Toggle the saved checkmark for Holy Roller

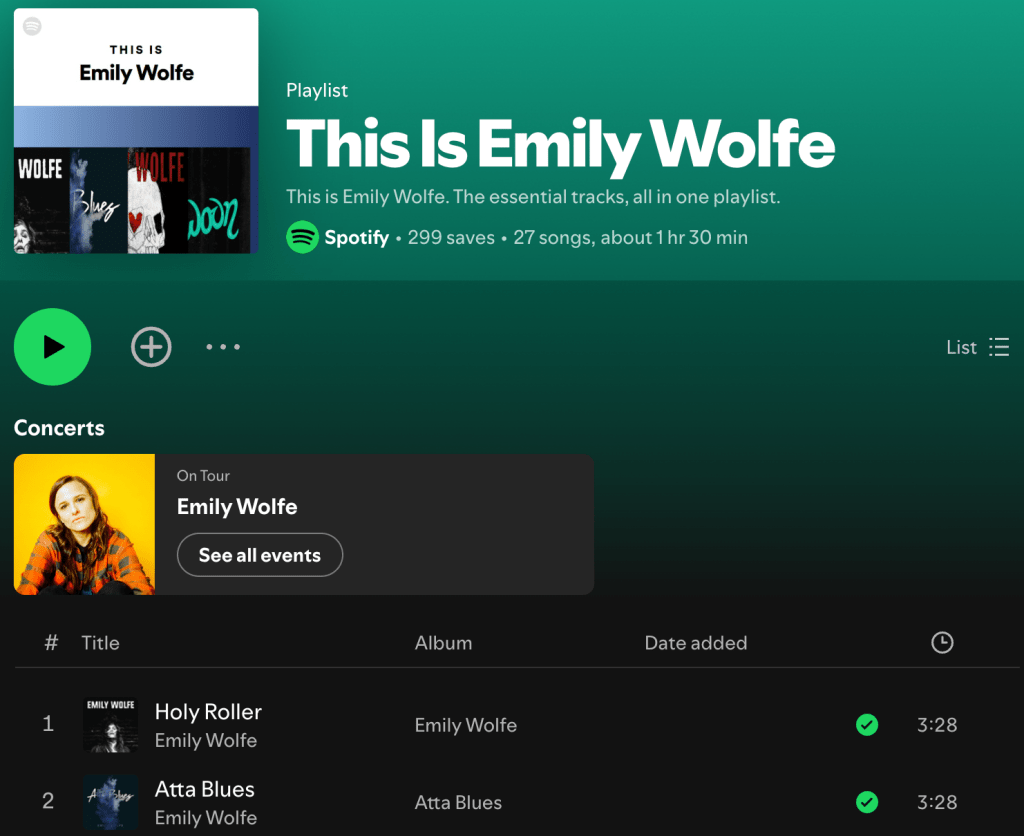867,724
